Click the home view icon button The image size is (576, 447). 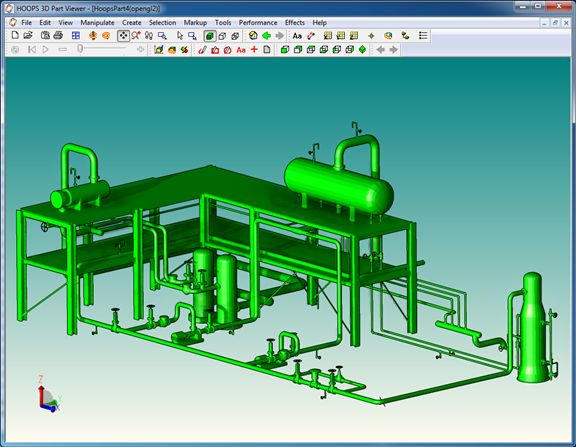pyautogui.click(x=253, y=36)
